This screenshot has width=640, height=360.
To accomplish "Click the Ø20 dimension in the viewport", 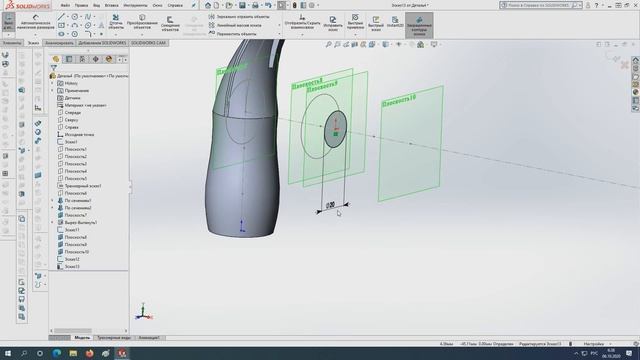I will (x=331, y=205).
